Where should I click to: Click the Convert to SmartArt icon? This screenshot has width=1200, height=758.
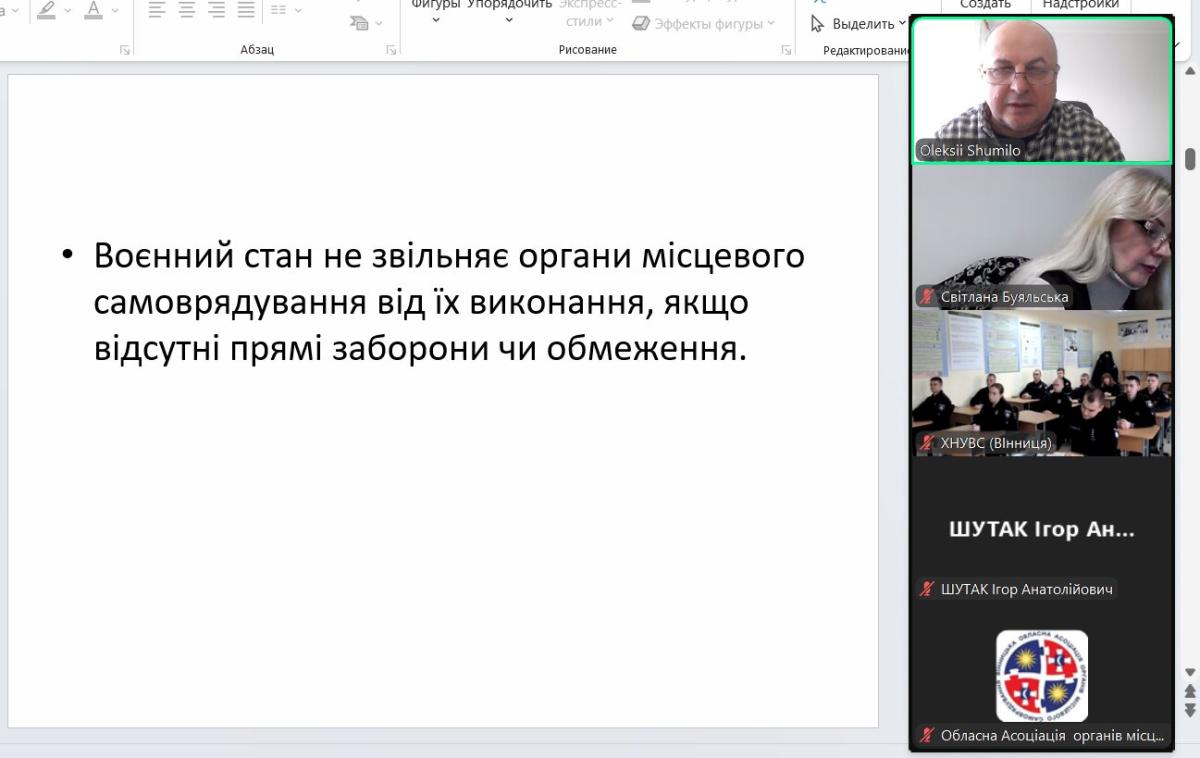click(x=360, y=23)
